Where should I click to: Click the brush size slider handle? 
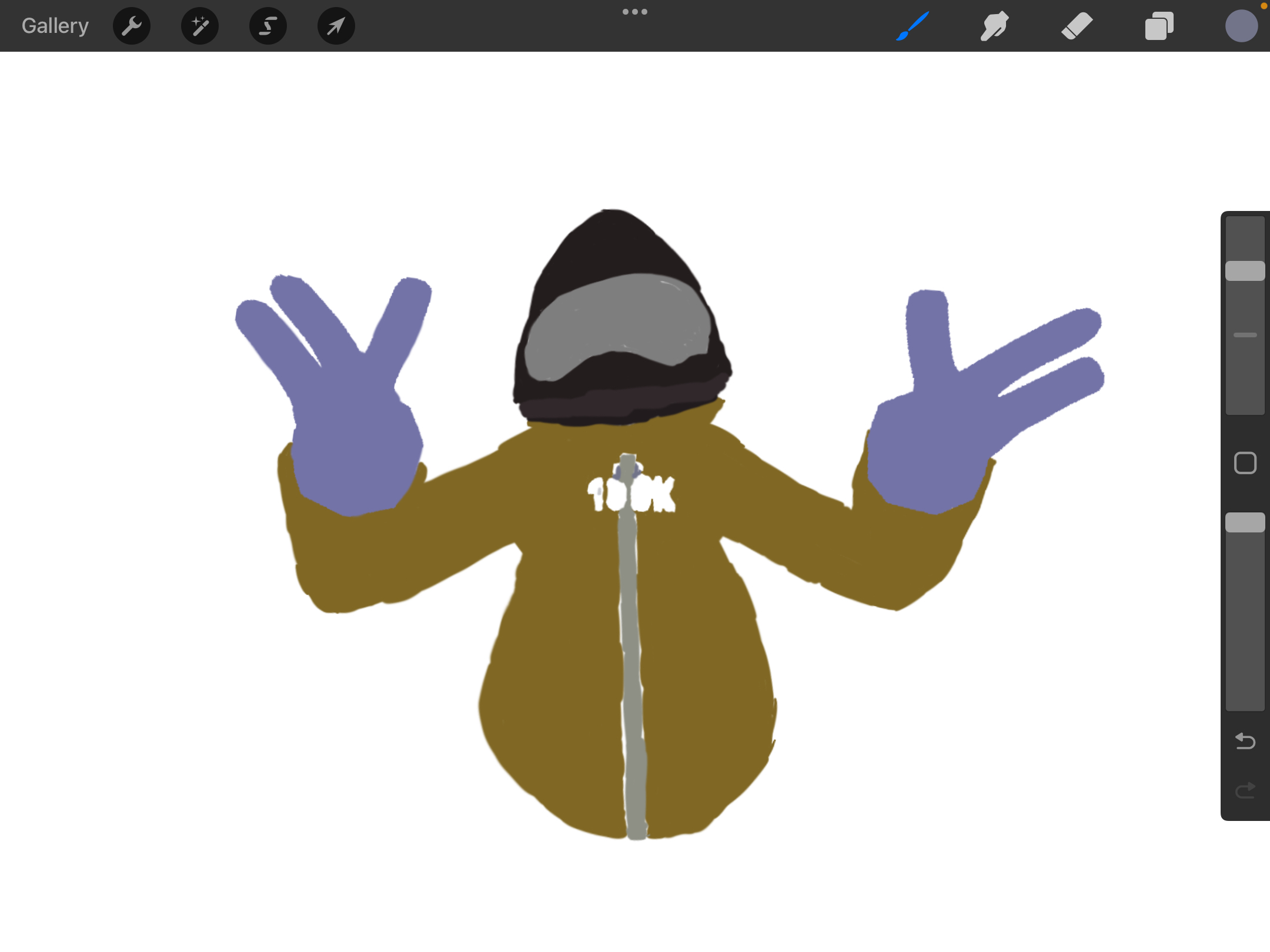[x=1245, y=271]
